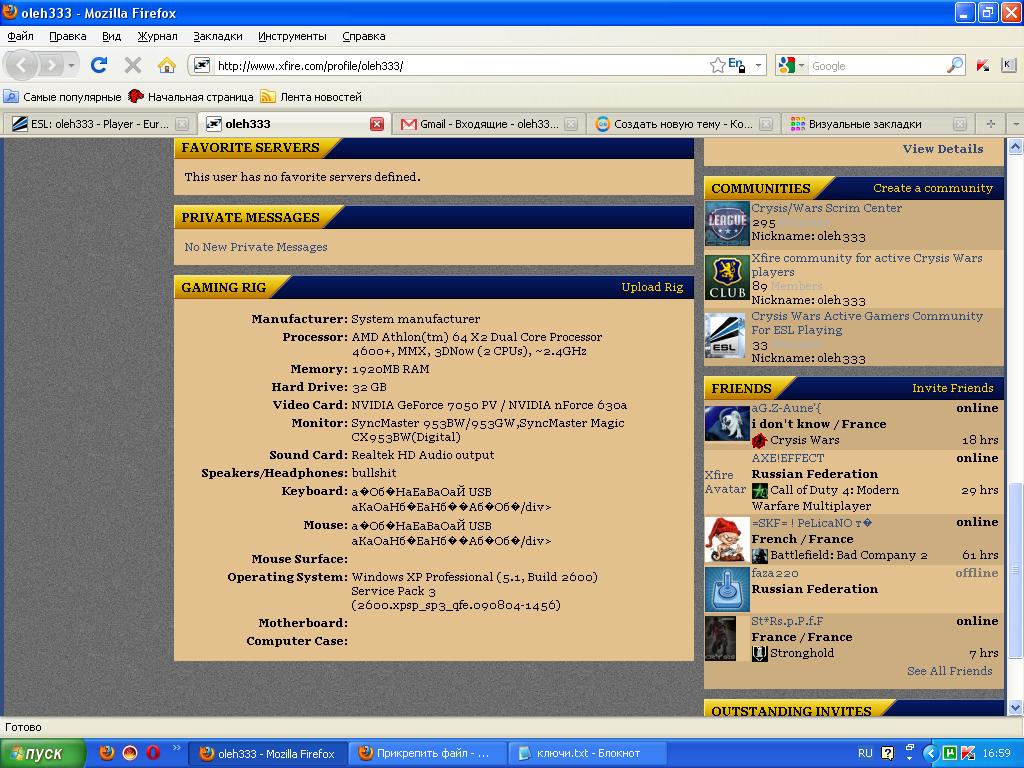Screen dimensions: 1024x768
Task: Open Crysis Wars Active Gamers Community link
Action: [867, 323]
